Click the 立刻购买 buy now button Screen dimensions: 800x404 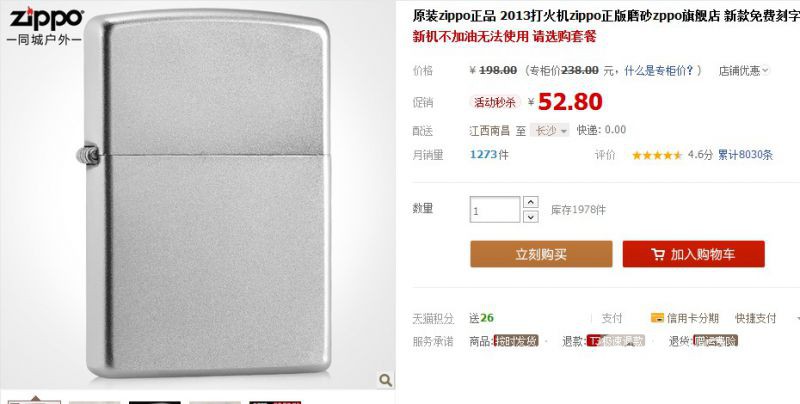tap(541, 254)
